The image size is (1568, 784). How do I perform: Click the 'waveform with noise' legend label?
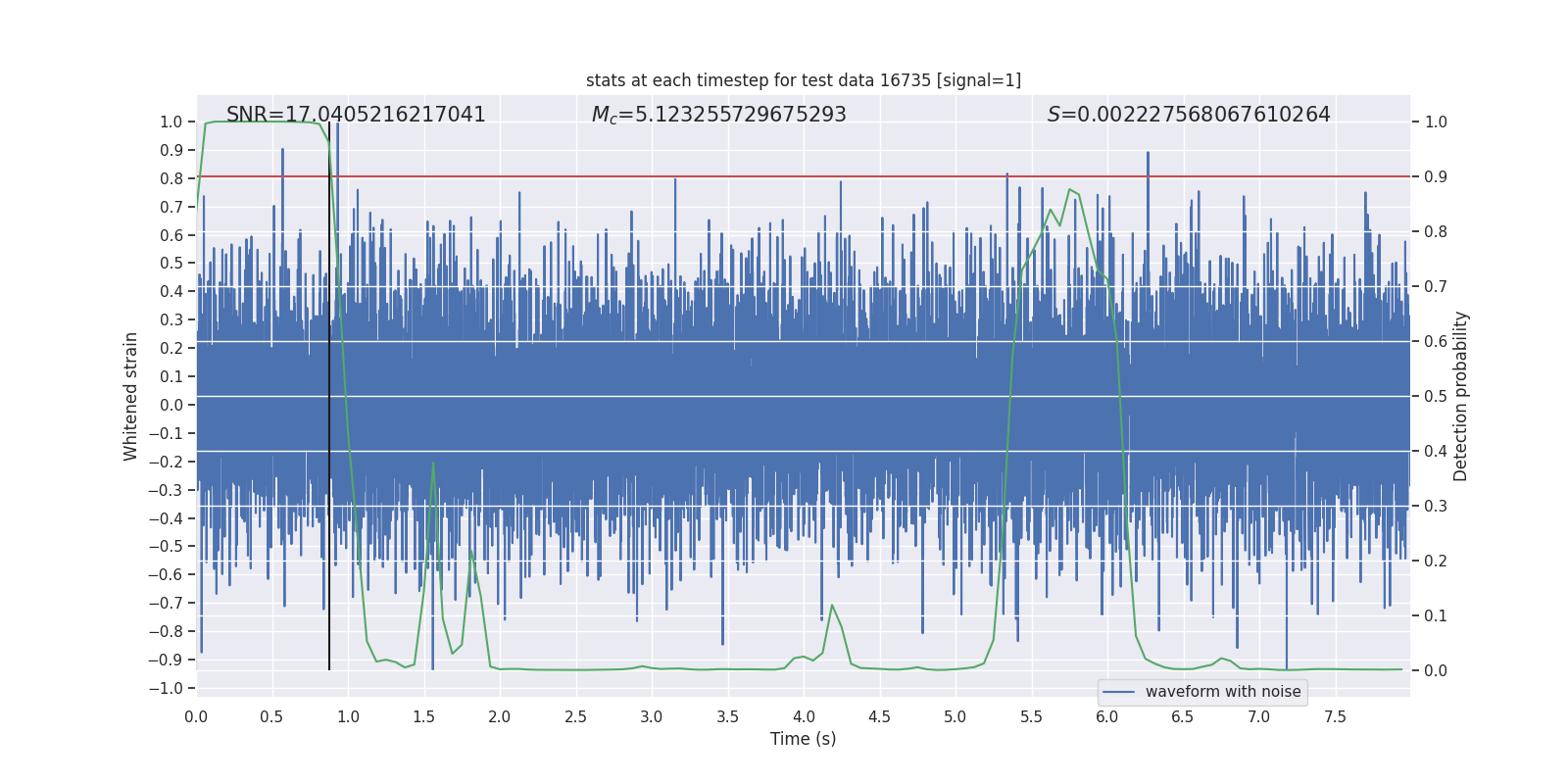(1222, 692)
